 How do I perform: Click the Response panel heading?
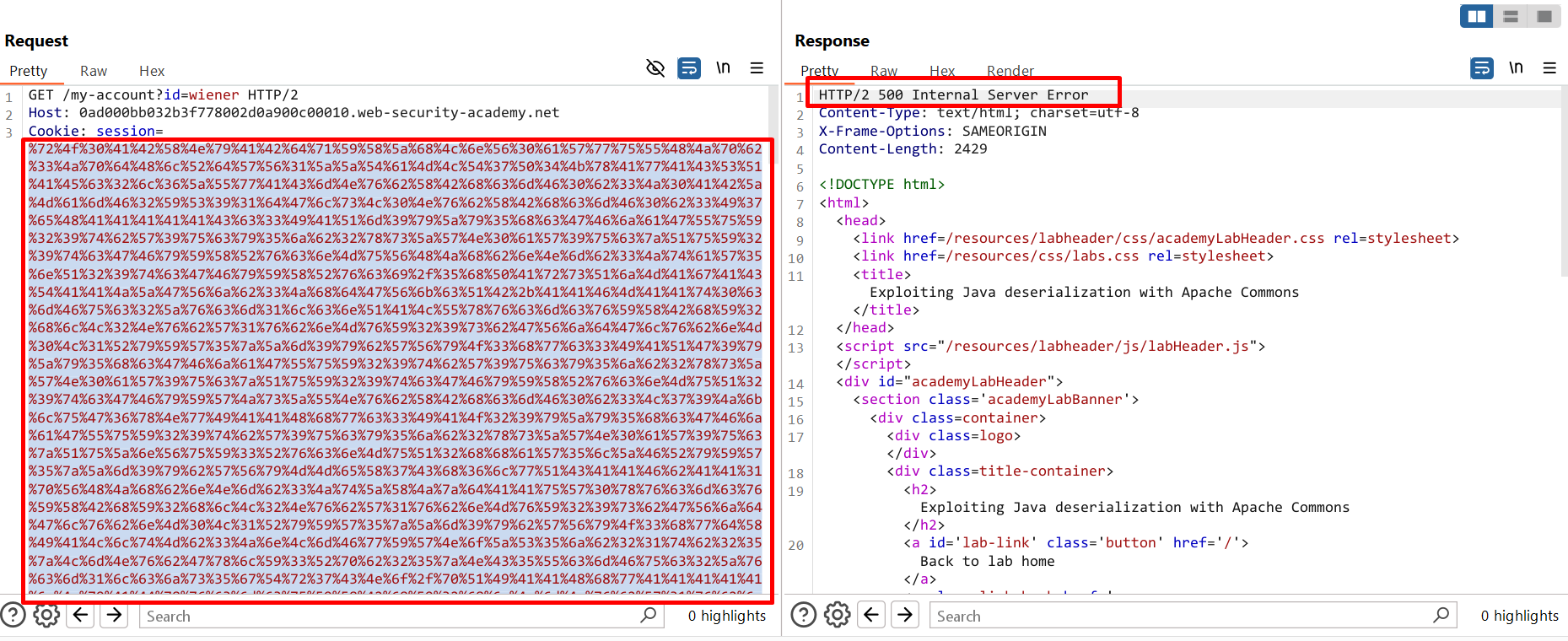tap(832, 40)
